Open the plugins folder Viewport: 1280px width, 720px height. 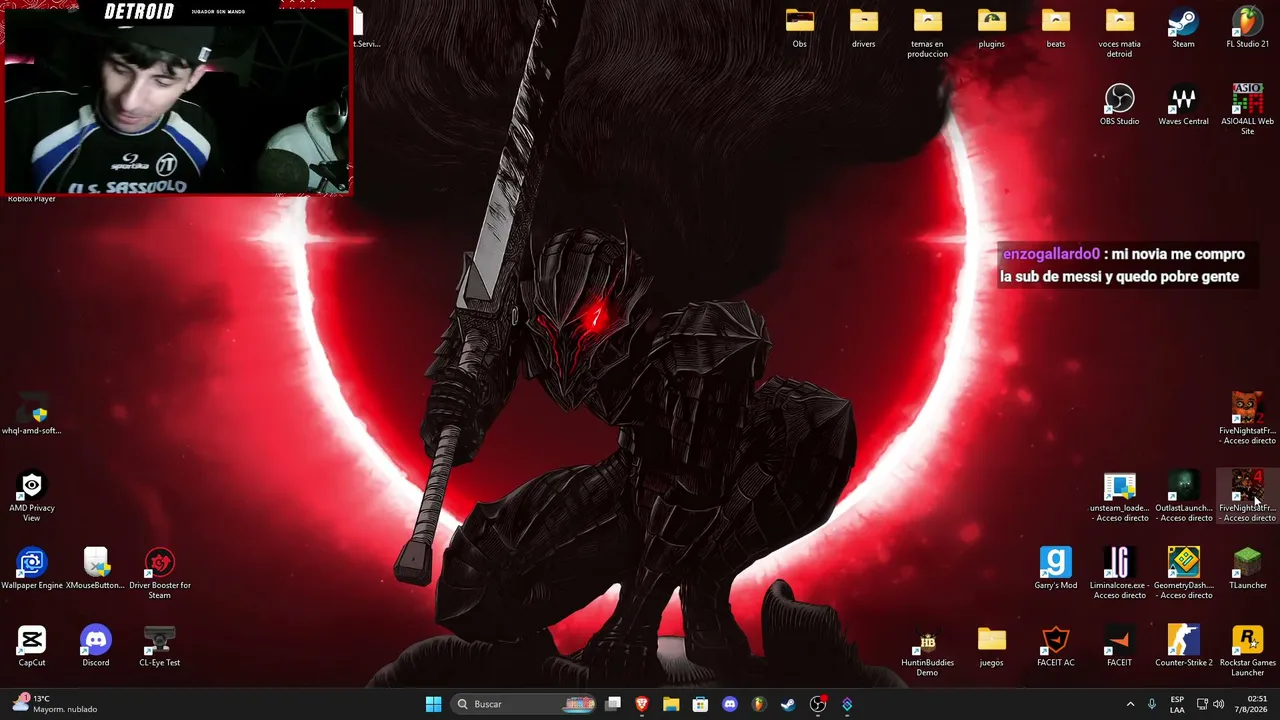click(991, 28)
